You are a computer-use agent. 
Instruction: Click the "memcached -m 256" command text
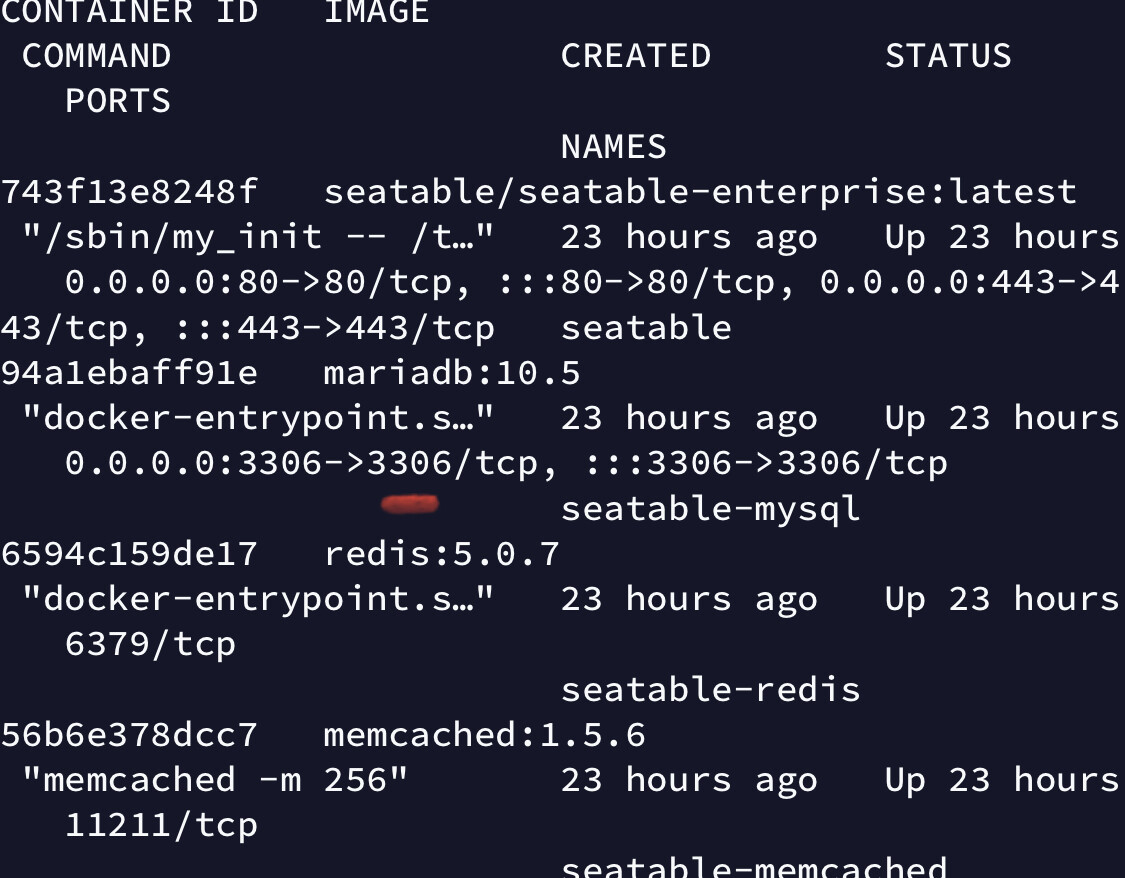pyautogui.click(x=215, y=780)
